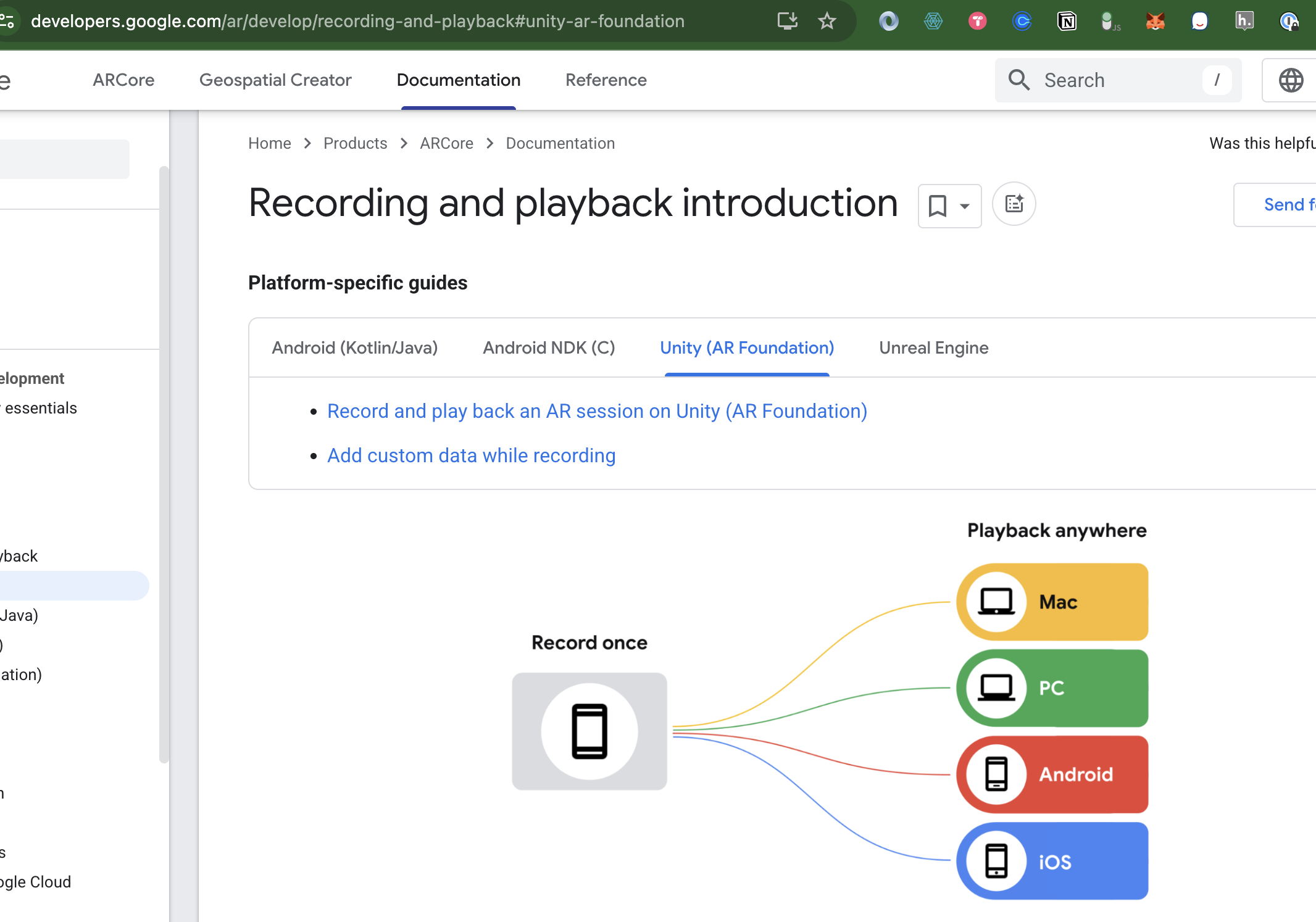Click the bookmark star icon in address bar
This screenshot has height=922, width=1316.
pos(827,22)
